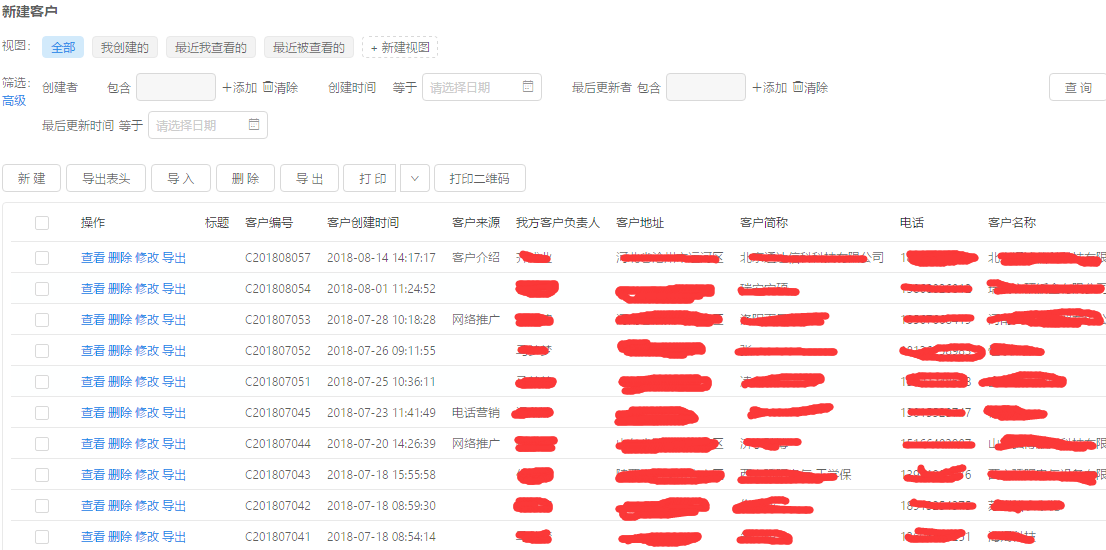Click the 新建 button
Screen dimensions: 1106x550
point(32,178)
